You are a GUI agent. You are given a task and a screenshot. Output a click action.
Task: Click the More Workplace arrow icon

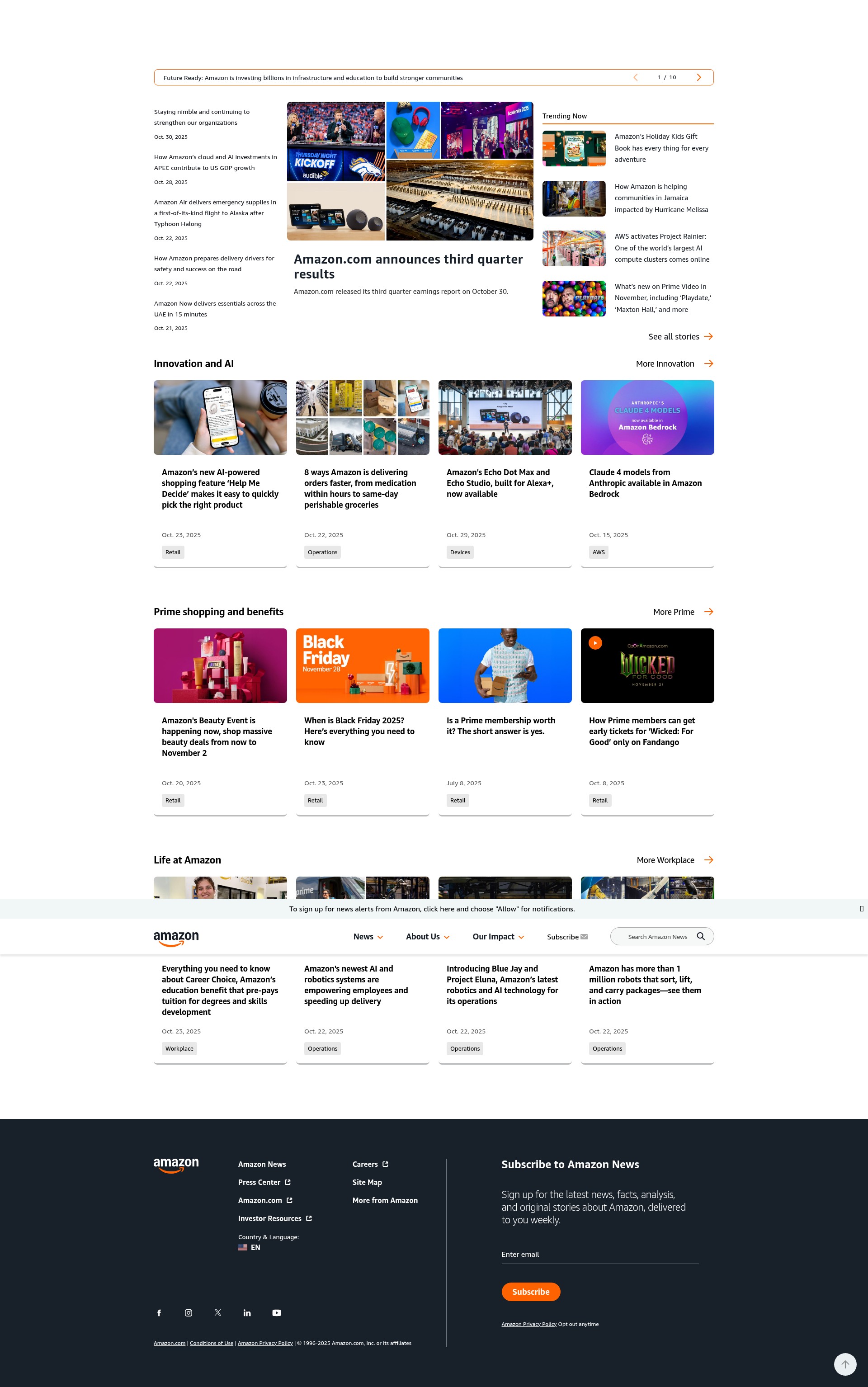coord(708,860)
